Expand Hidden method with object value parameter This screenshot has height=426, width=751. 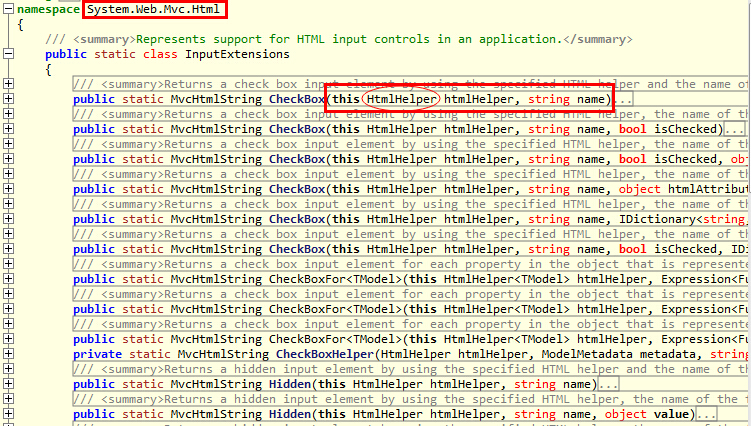coord(8,414)
